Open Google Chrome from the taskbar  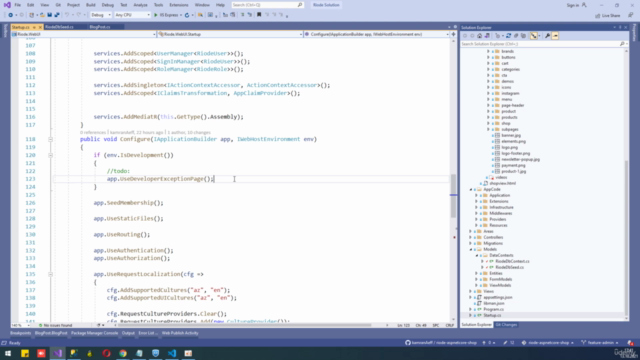pos(123,353)
